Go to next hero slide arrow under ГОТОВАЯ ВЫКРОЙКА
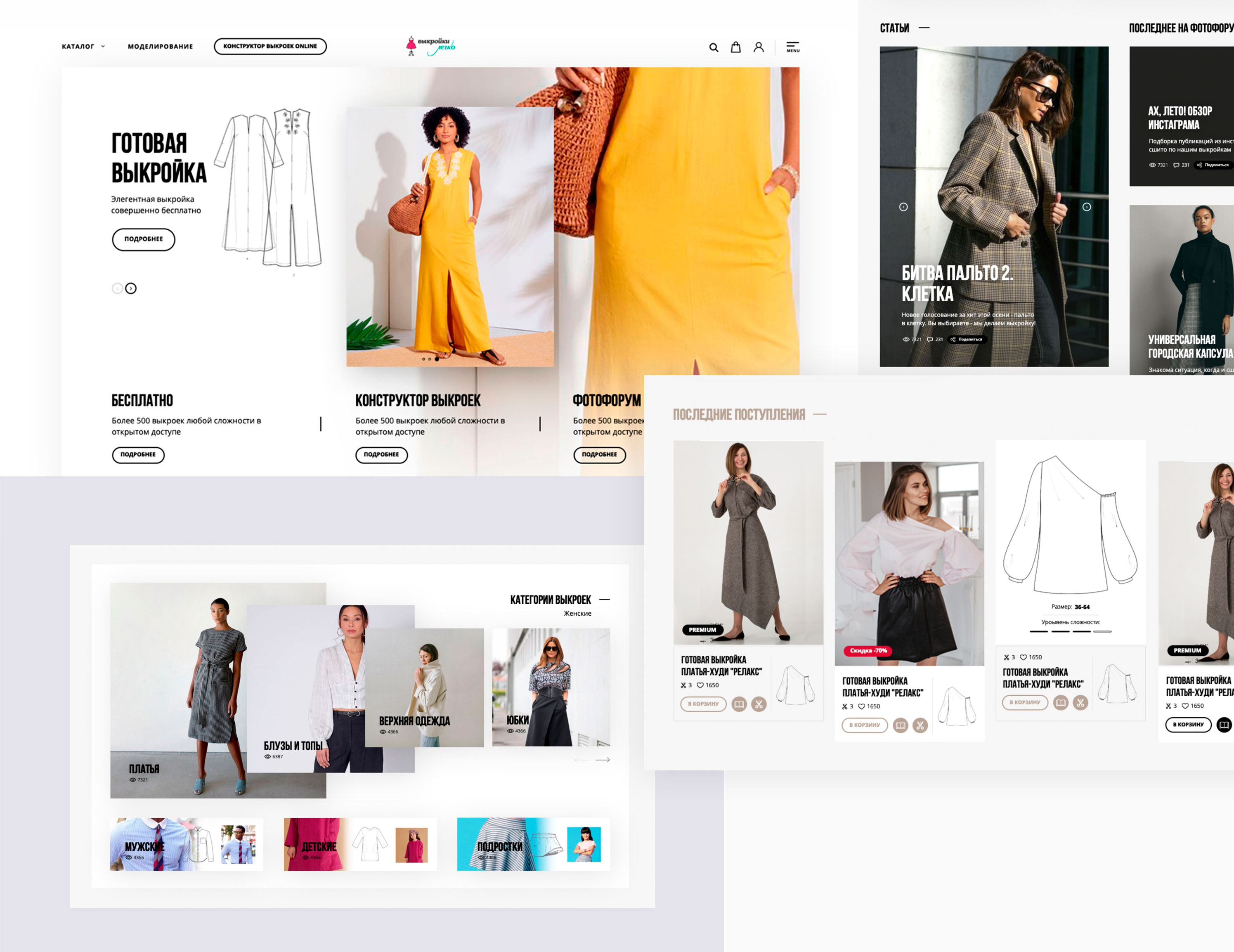1234x952 pixels. click(x=130, y=289)
